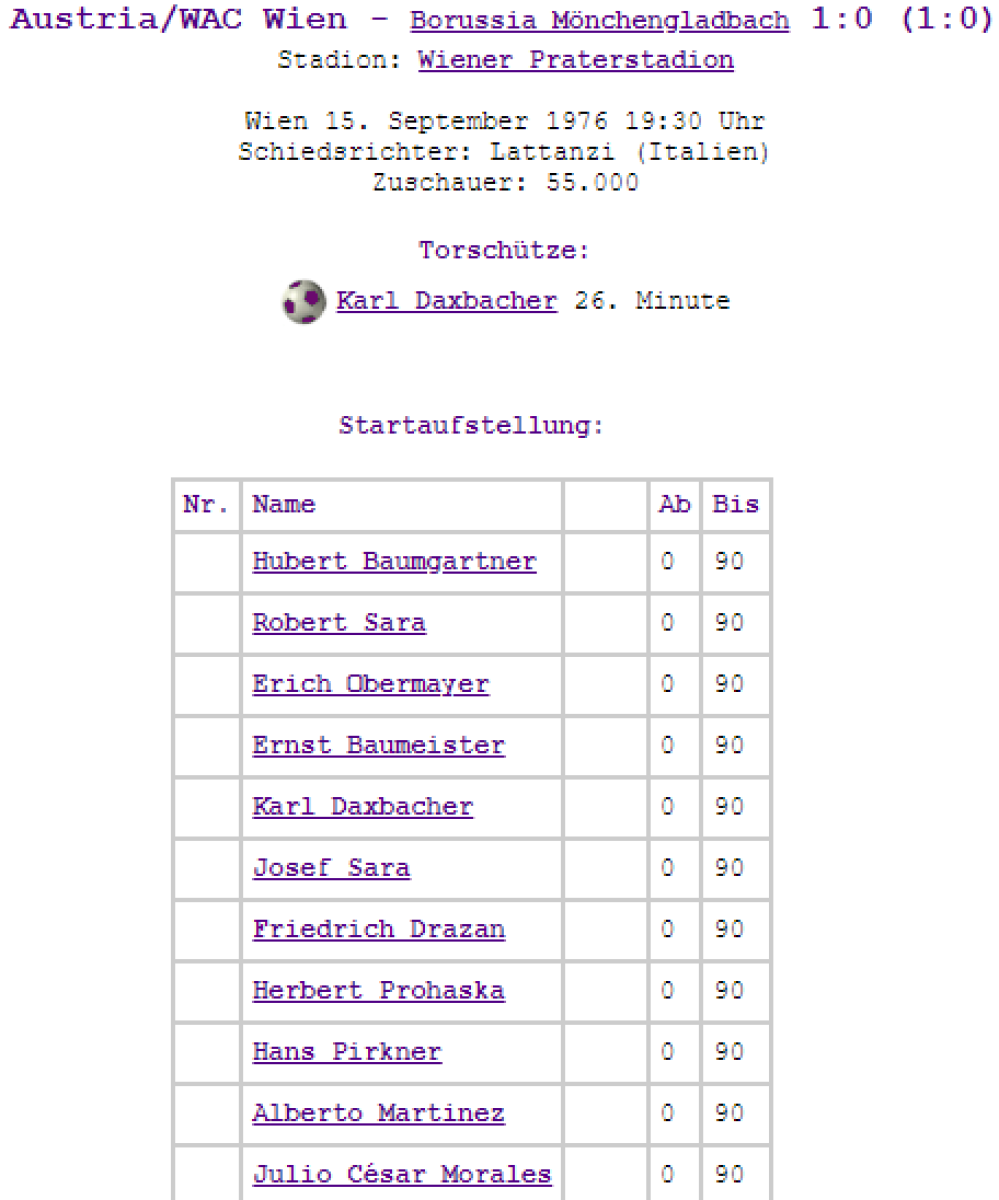Click the Startaufstellung heading text
This screenshot has height=1200, width=999.
coord(471,426)
